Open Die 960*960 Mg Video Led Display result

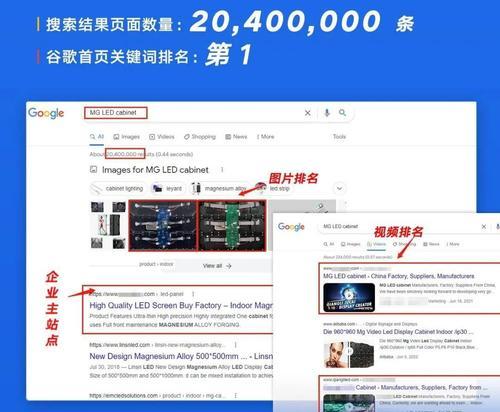pyautogui.click(x=398, y=332)
